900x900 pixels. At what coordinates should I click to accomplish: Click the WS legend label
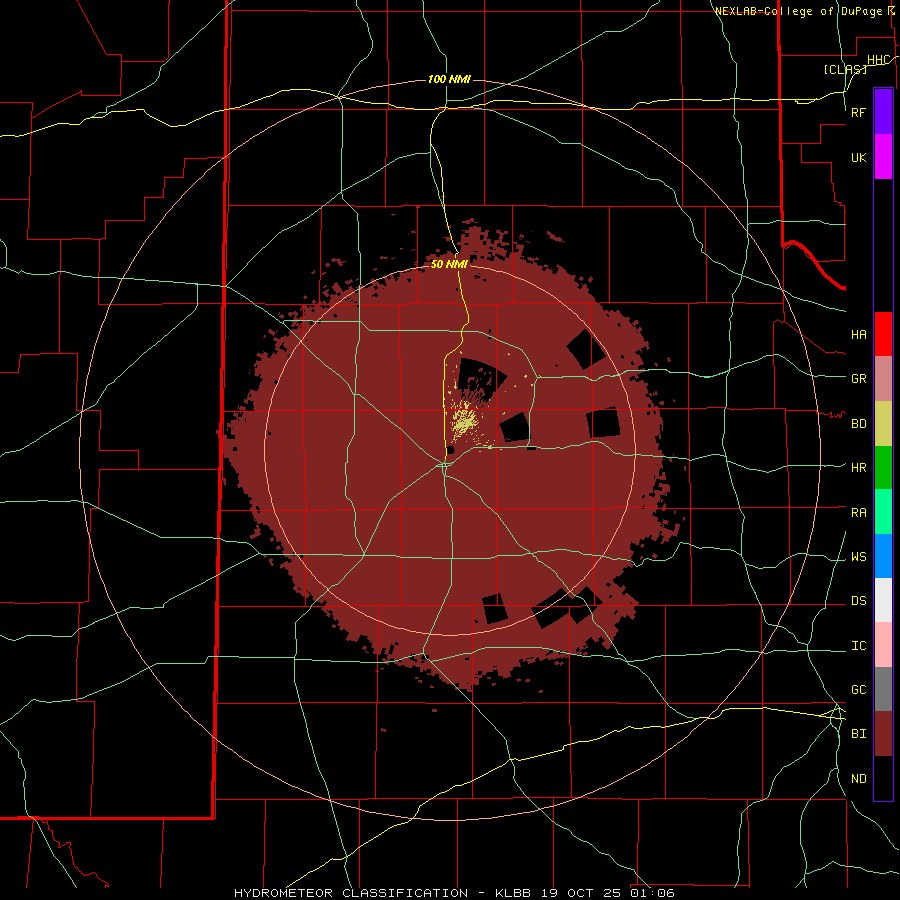tap(858, 557)
